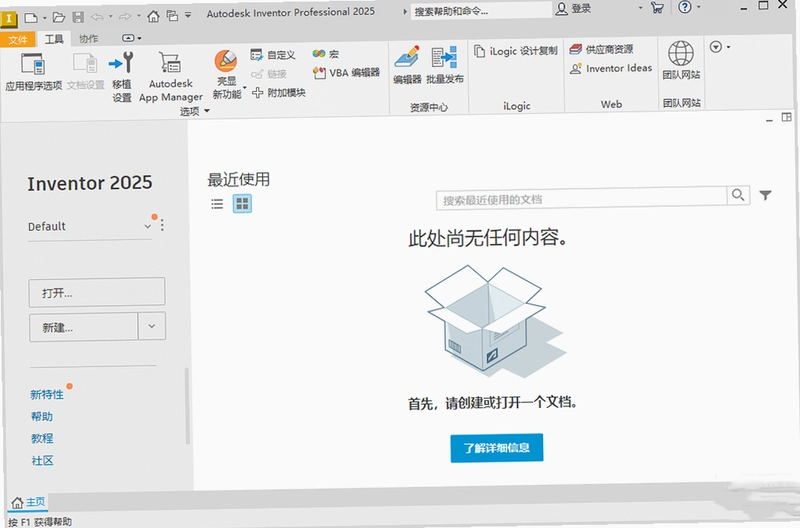Click 批量发布 batch publish icon
800x528 pixels.
tap(444, 64)
